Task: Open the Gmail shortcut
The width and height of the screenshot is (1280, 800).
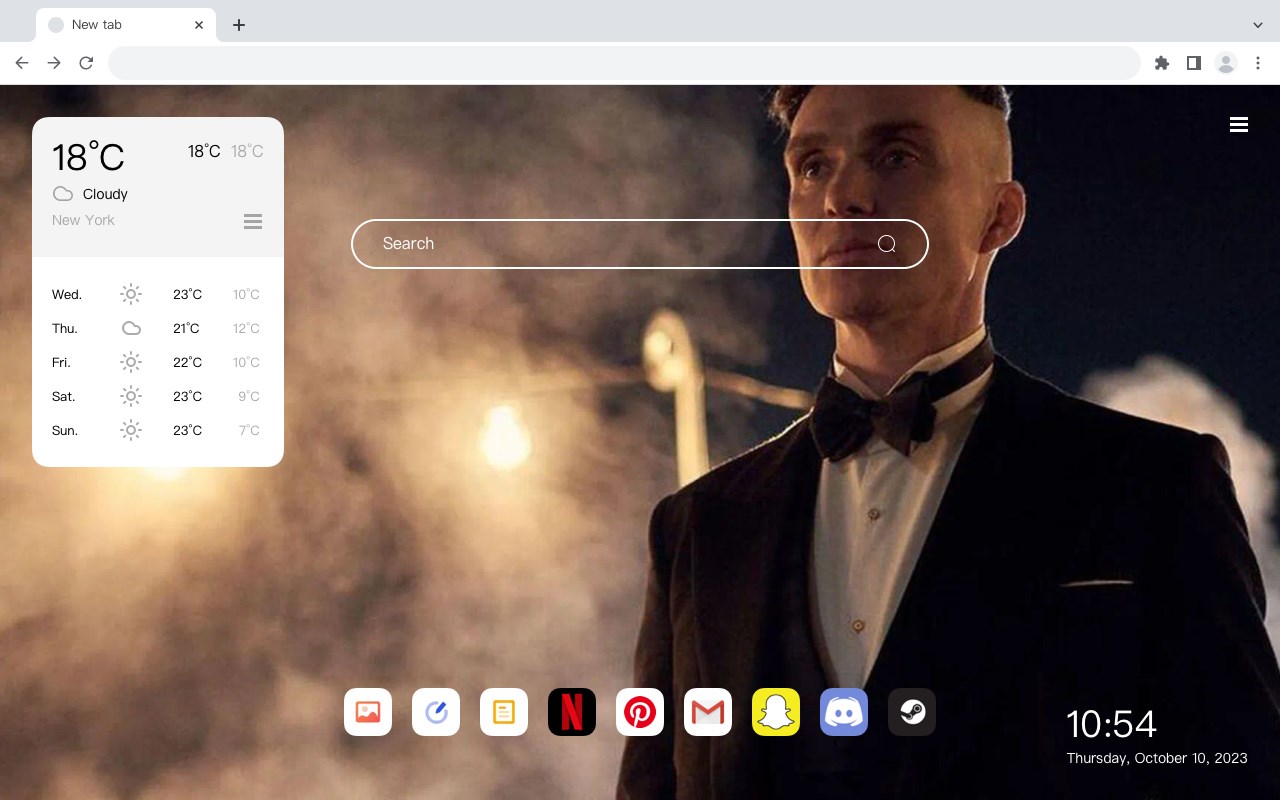Action: (708, 712)
